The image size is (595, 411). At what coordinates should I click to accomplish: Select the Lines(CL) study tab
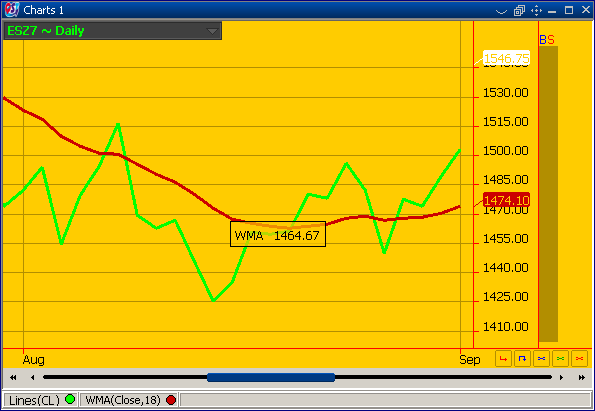(41, 400)
